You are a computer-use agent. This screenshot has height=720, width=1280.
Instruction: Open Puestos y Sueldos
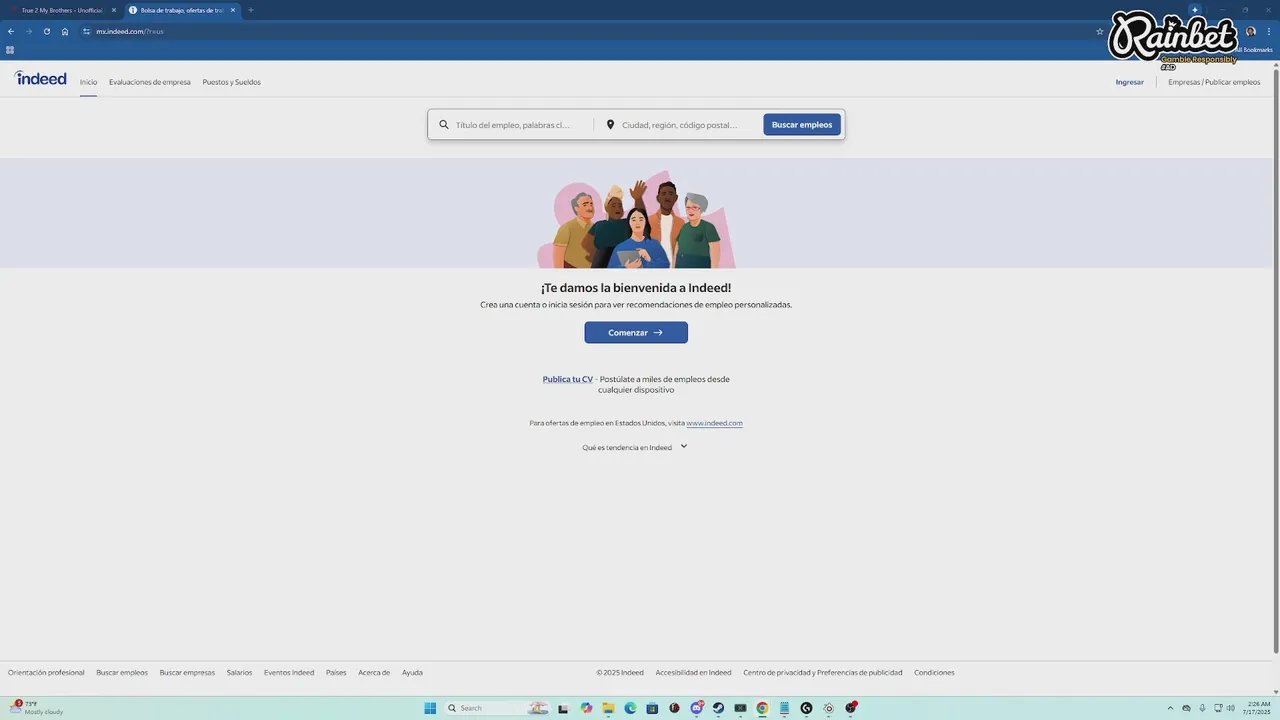[232, 82]
